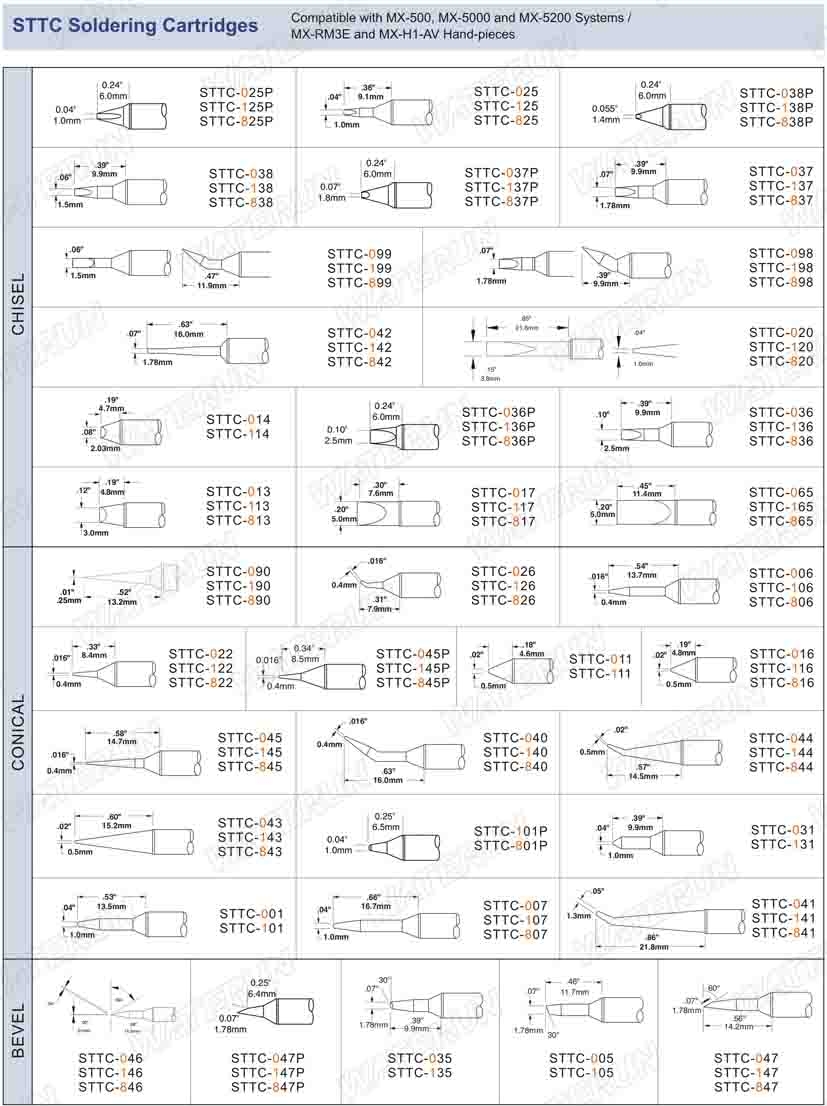The height and width of the screenshot is (1106, 827).
Task: Click part number STTC-020
Action: (x=781, y=333)
